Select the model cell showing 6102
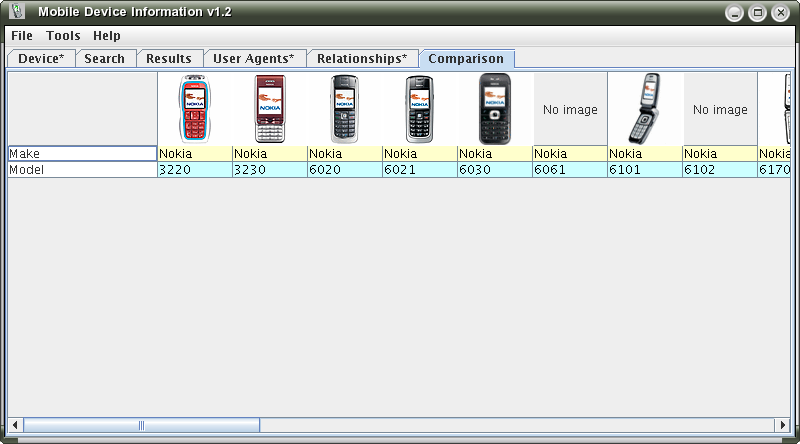Viewport: 800px width, 444px height. 719,170
